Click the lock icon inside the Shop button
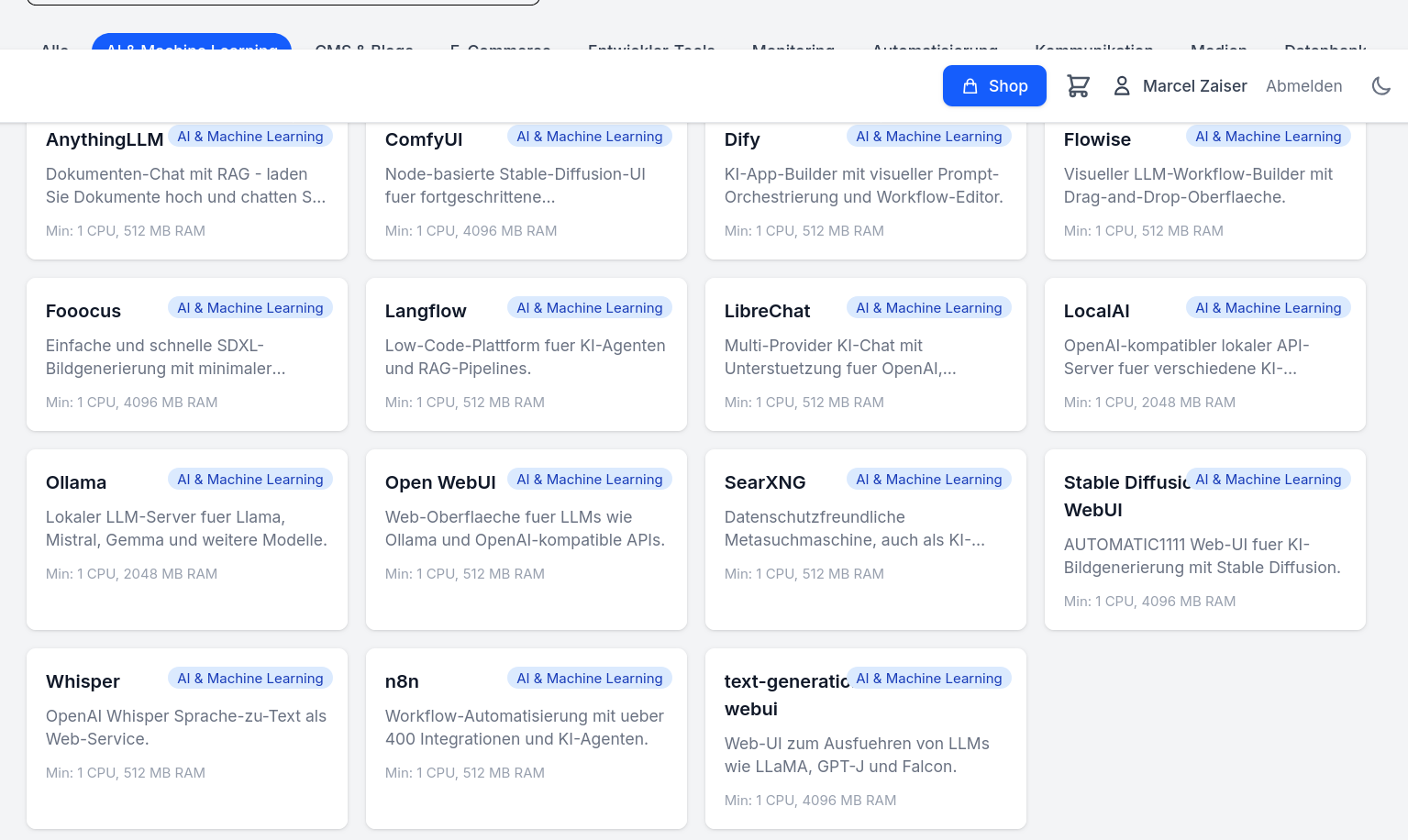This screenshot has width=1408, height=840. pos(970,85)
